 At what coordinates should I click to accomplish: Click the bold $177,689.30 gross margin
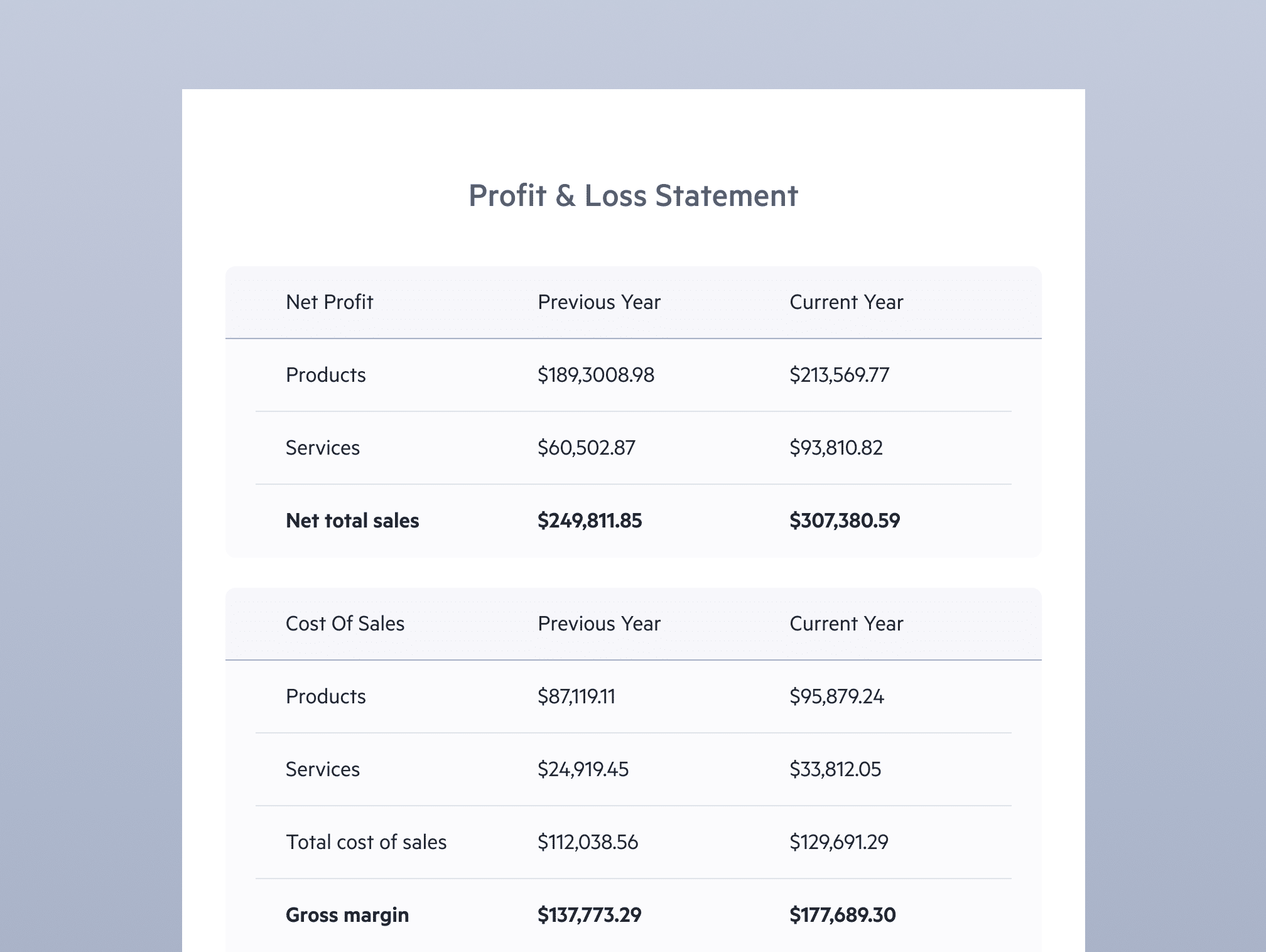click(x=843, y=915)
